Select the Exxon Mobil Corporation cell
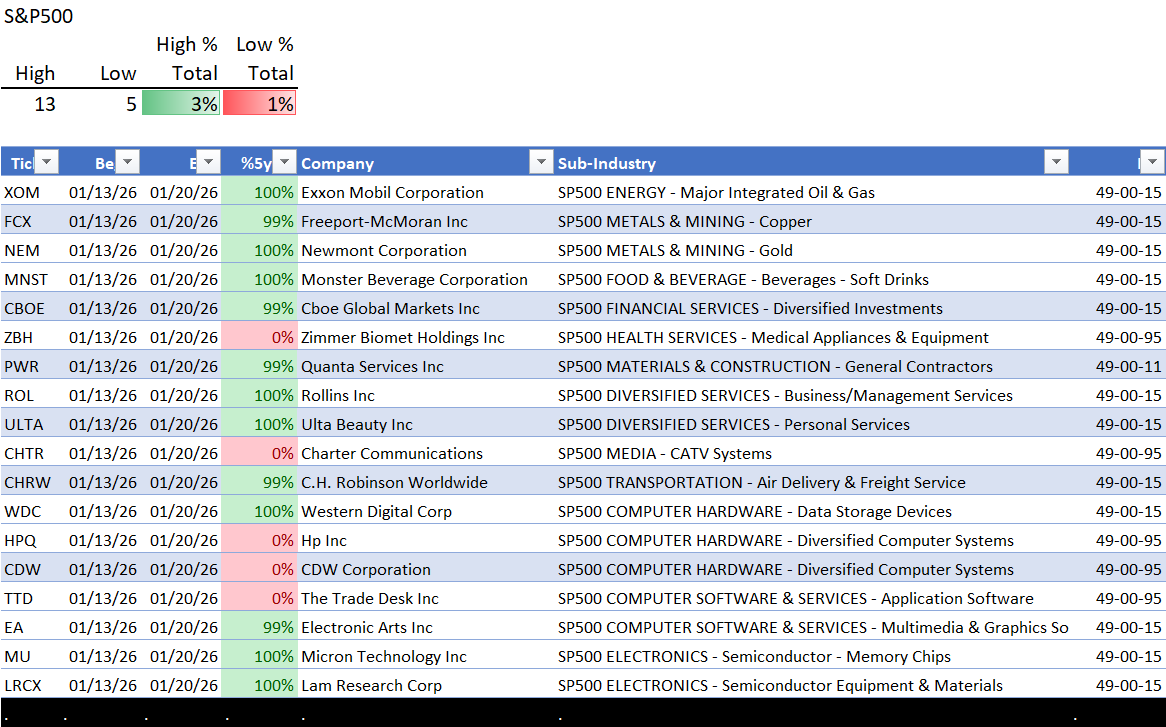The image size is (1166, 727). coord(392,192)
